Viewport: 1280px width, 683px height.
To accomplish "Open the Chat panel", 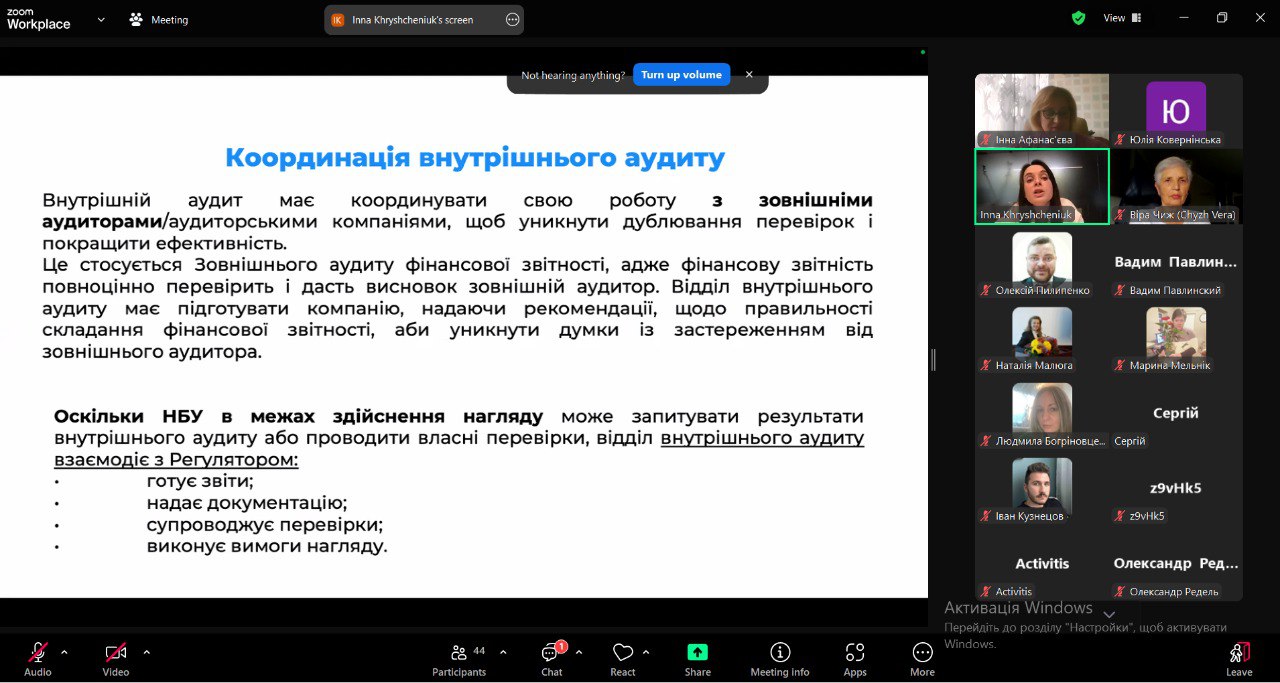I will [551, 653].
